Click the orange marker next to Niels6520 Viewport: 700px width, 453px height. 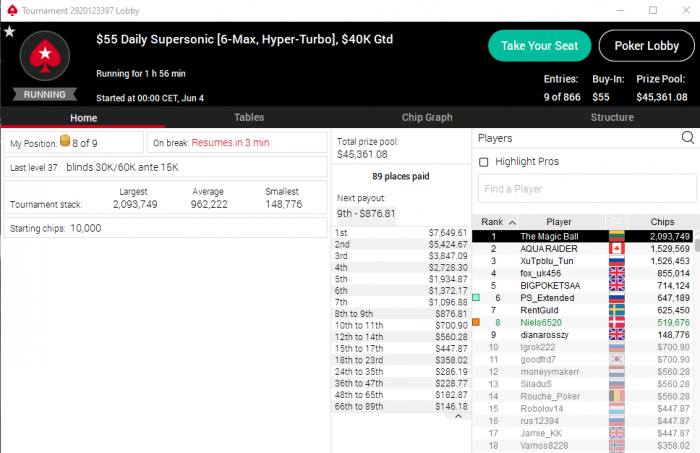pos(476,322)
